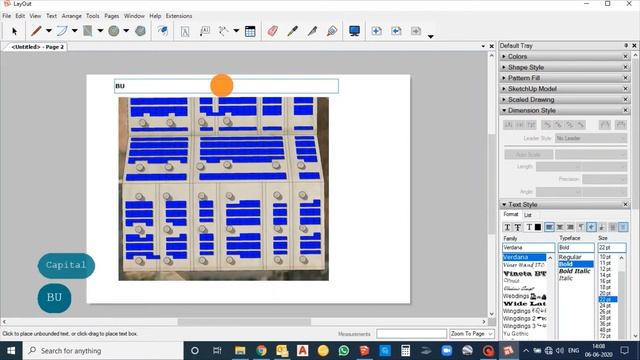Open dropdown next to Dimension tool
The height and width of the screenshot is (360, 640).
pyautogui.click(x=236, y=31)
